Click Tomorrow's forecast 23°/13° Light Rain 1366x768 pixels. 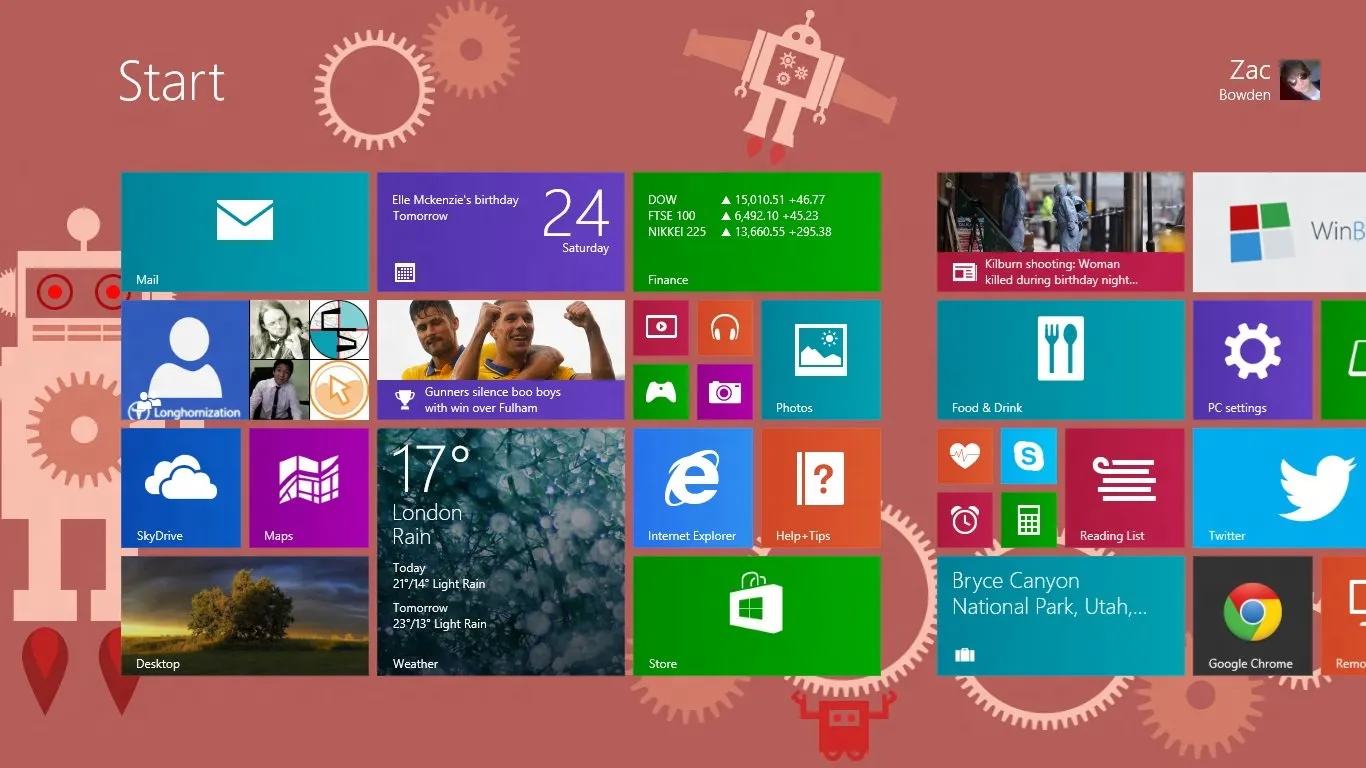click(439, 616)
